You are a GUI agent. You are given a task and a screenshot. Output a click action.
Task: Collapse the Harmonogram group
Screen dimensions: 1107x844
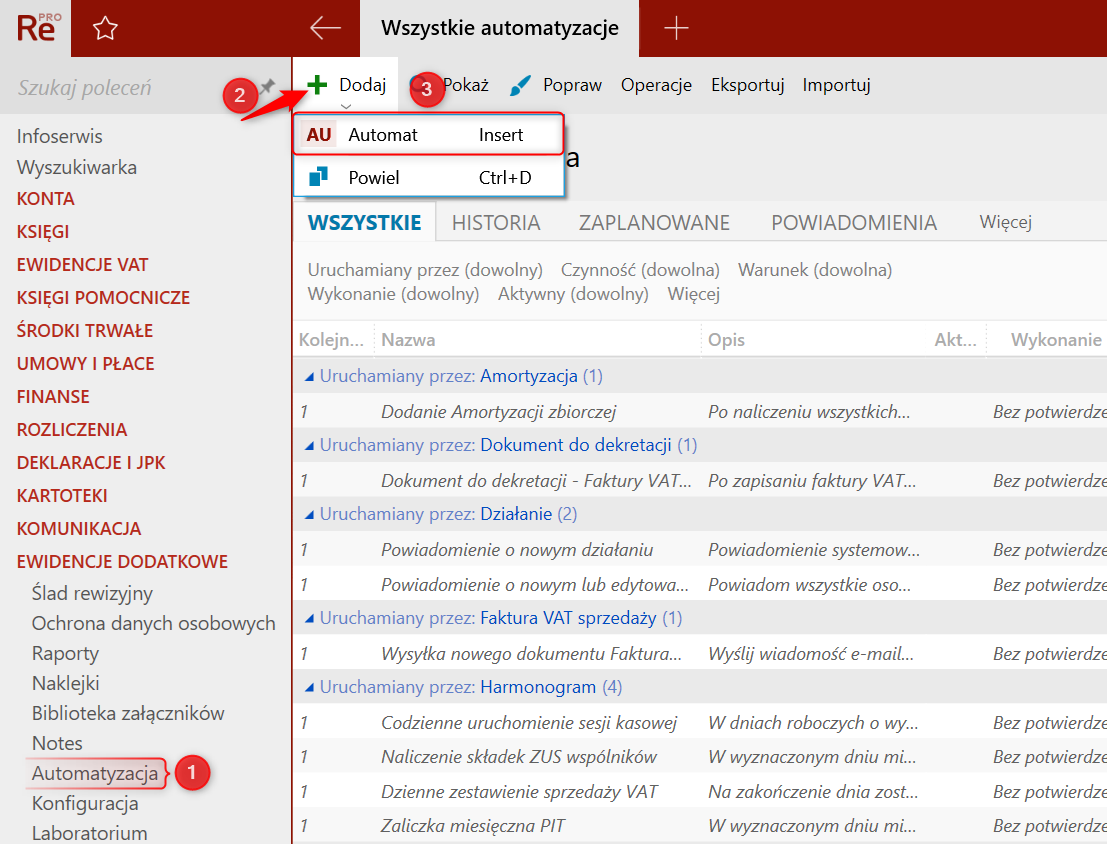tap(309, 687)
